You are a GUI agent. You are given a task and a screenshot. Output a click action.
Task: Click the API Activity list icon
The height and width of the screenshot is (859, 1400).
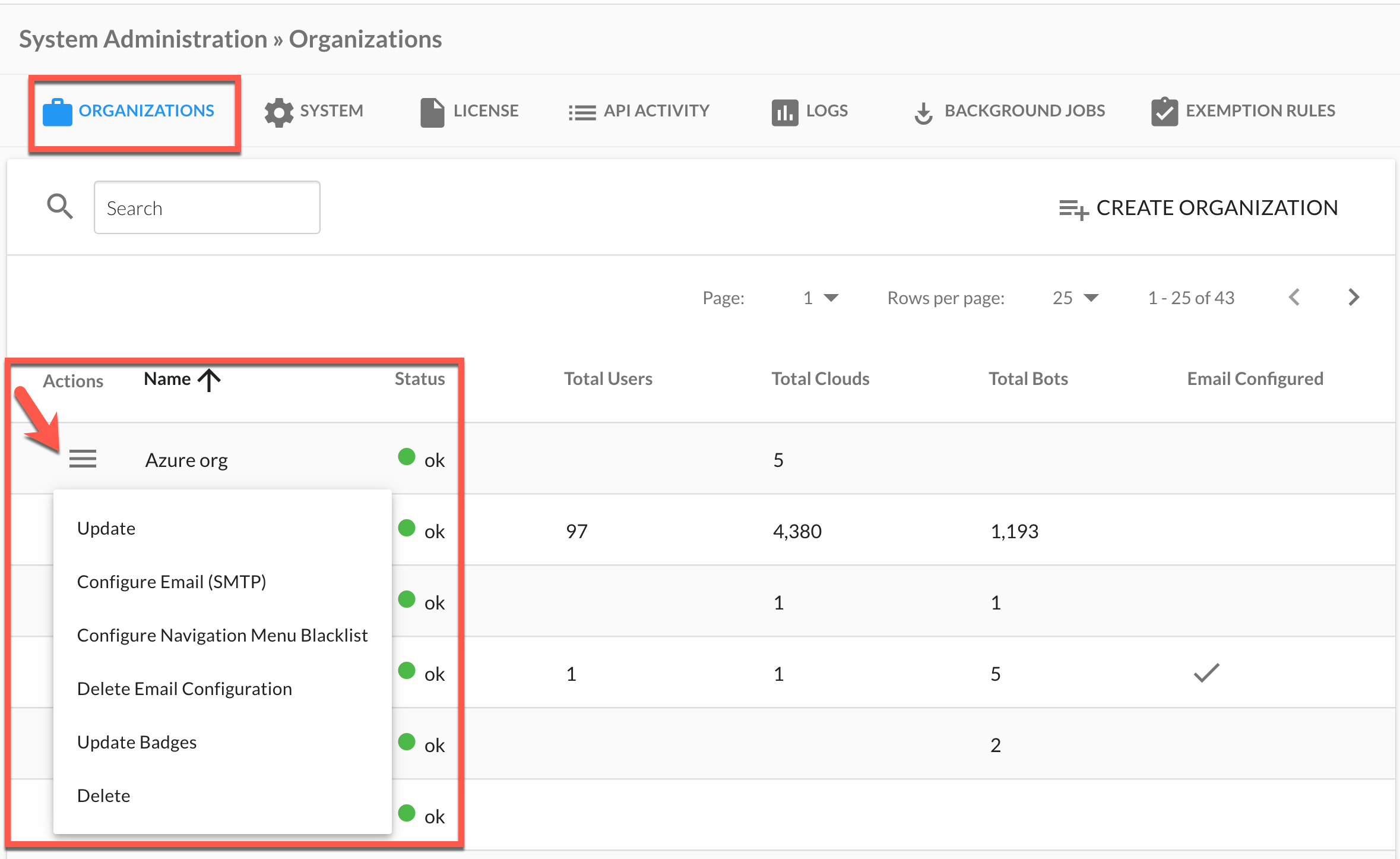coord(581,112)
